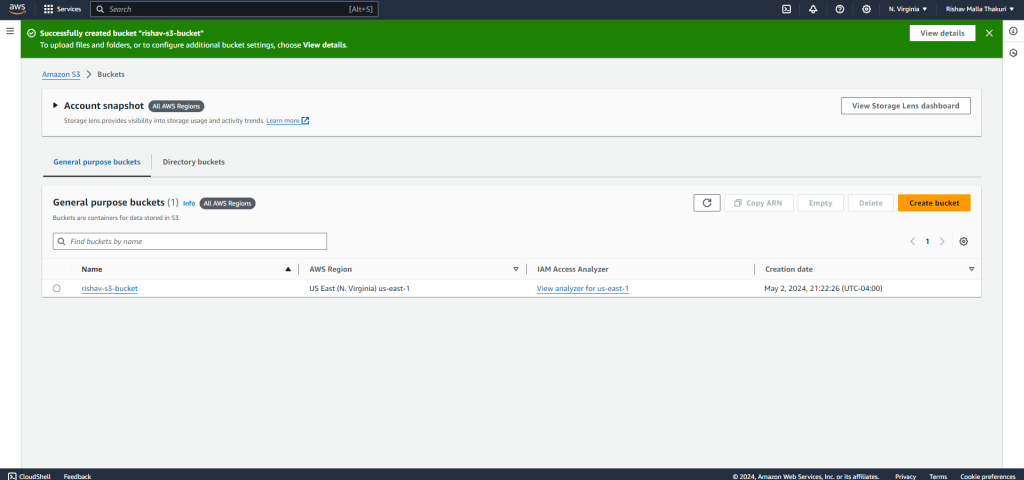This screenshot has height=480, width=1024.
Task: Expand the Account snapshot section
Action: [56, 105]
